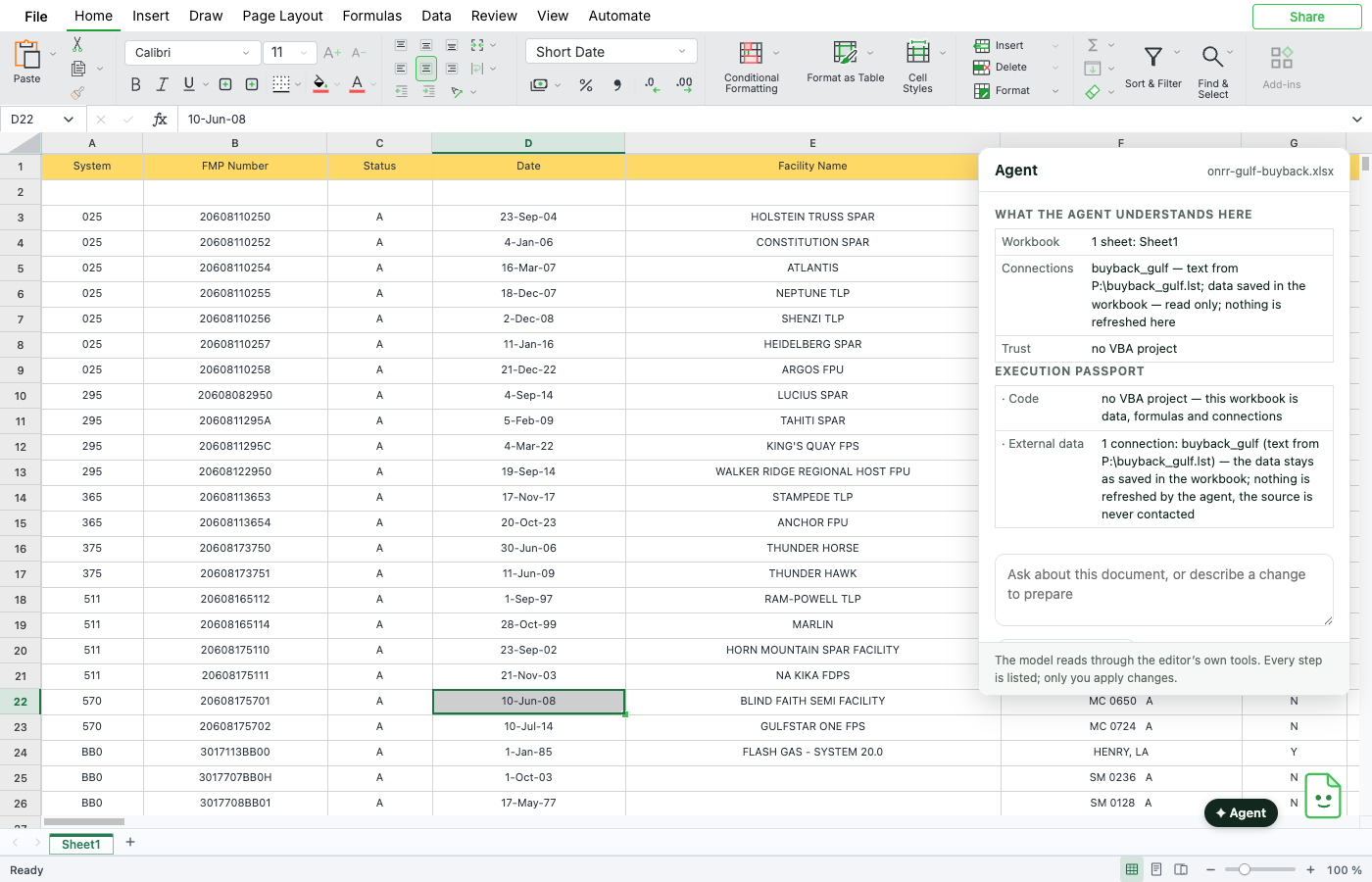Switch to the Page Layout tab
The width and height of the screenshot is (1372, 882).
coord(282,16)
